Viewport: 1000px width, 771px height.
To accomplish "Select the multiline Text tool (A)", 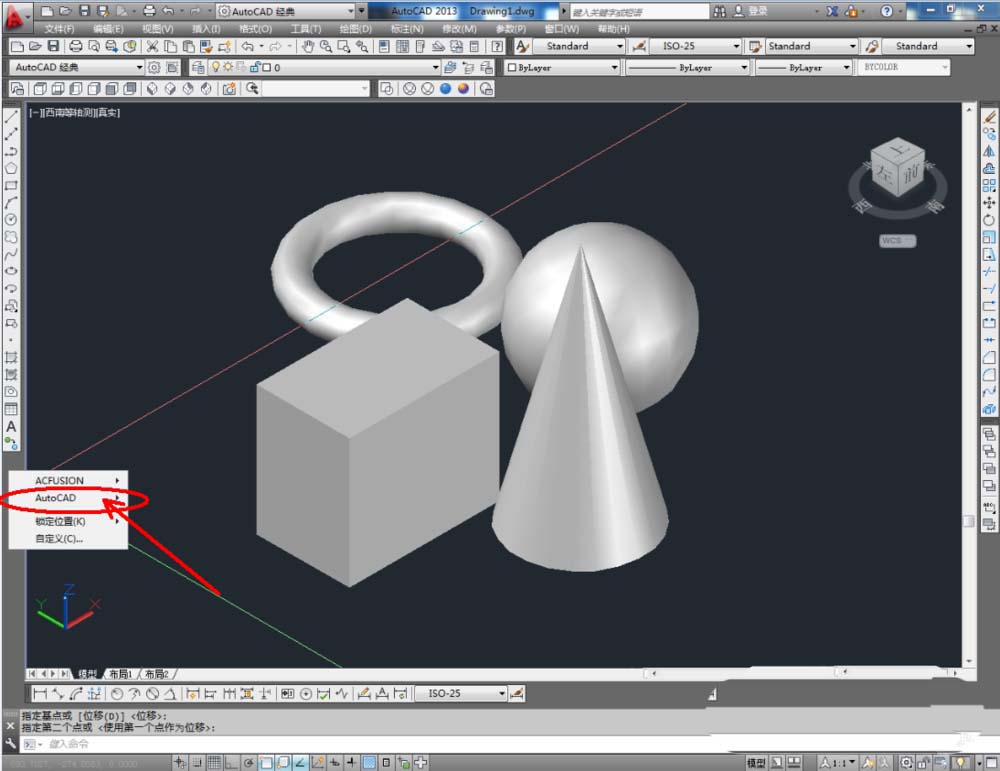I will (x=11, y=427).
